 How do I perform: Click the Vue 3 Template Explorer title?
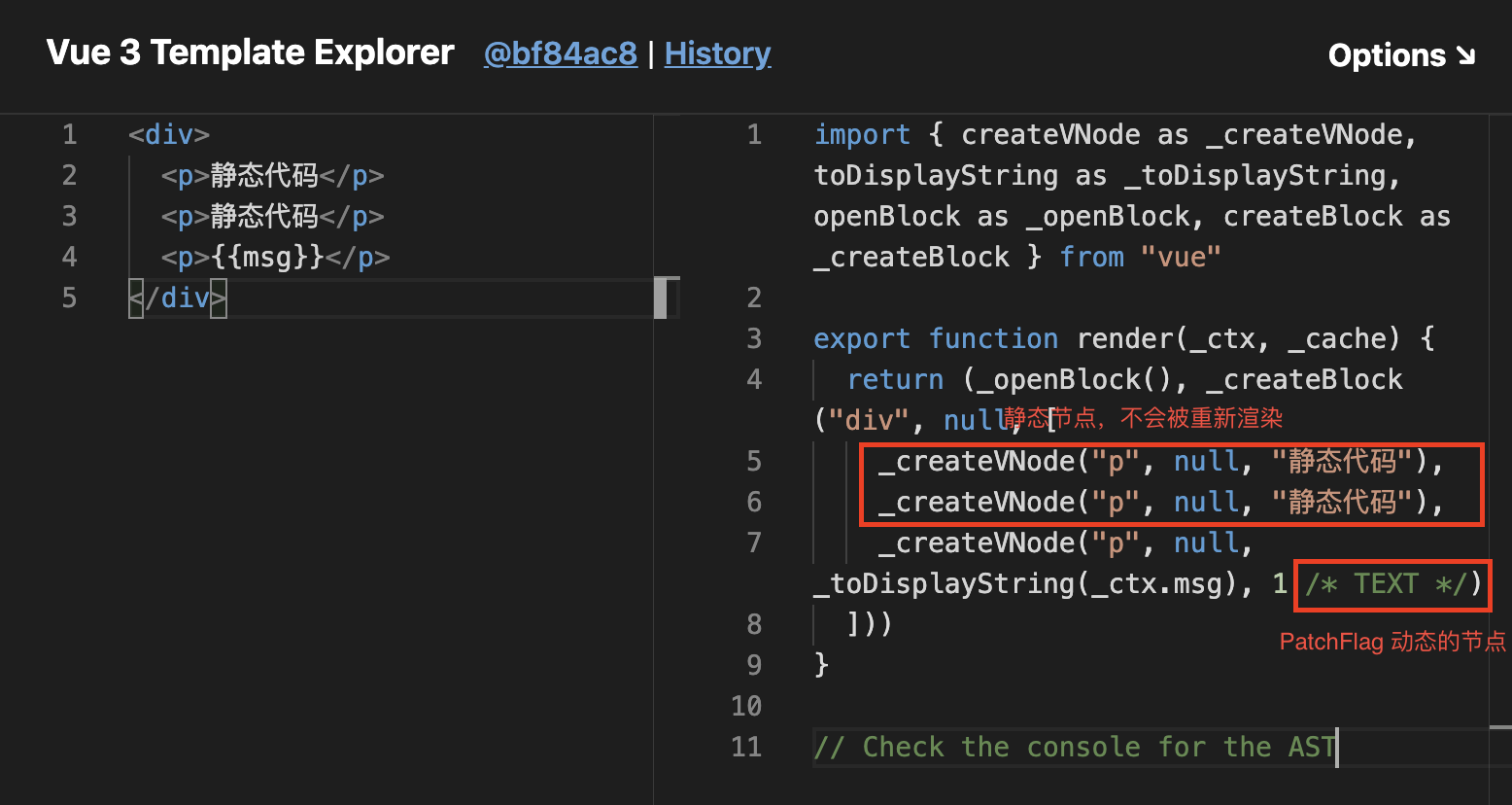[x=251, y=52]
